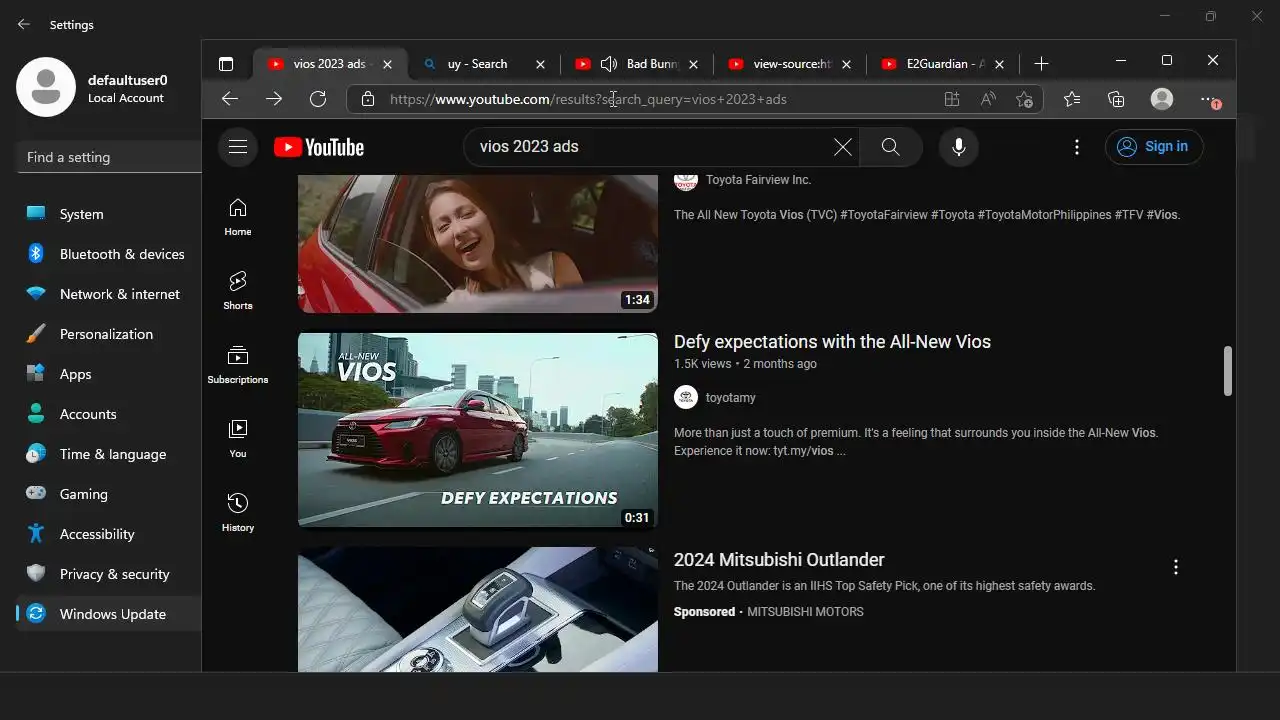This screenshot has width=1280, height=720.
Task: Switch to the view-source tab
Action: coord(788,64)
